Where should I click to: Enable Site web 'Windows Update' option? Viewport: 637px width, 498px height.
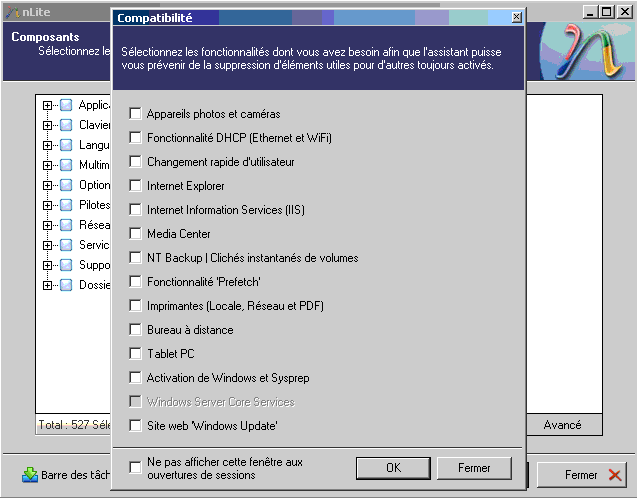(x=135, y=425)
